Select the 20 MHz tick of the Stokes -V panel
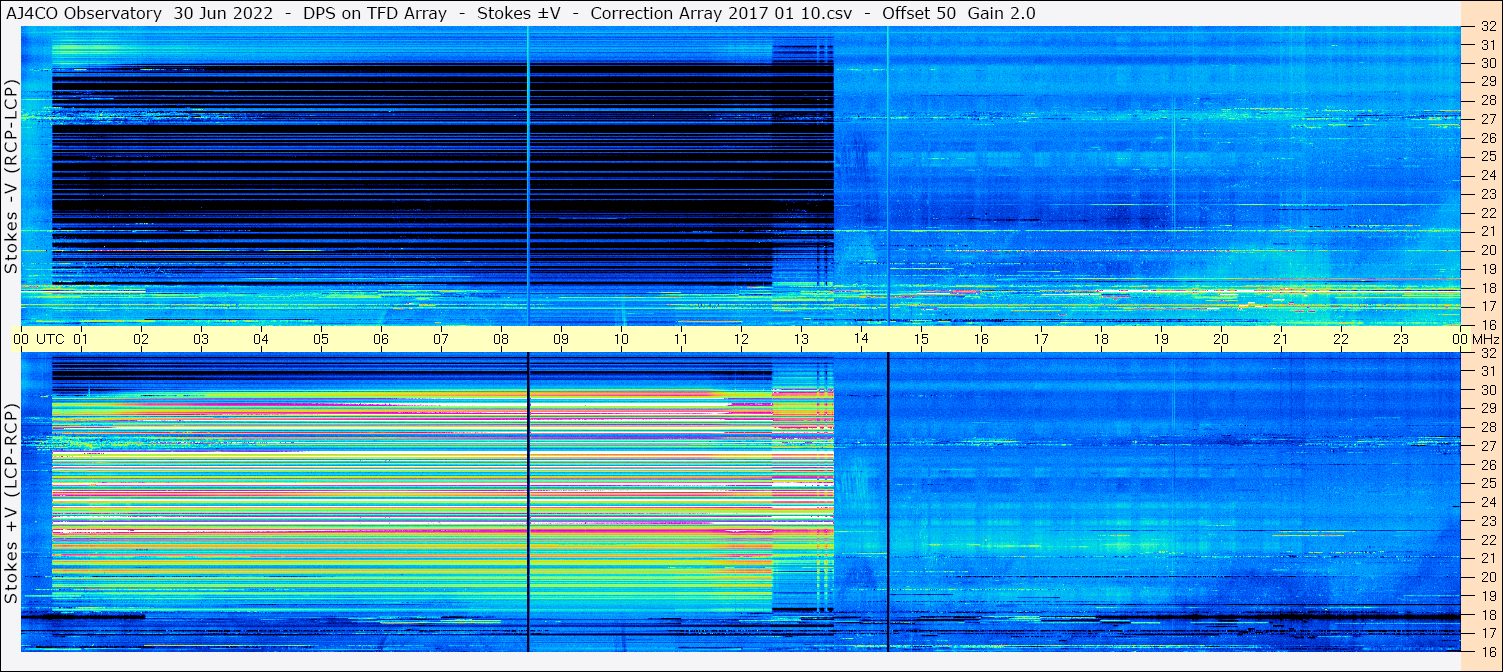This screenshot has height=672, width=1503. [x=1487, y=250]
